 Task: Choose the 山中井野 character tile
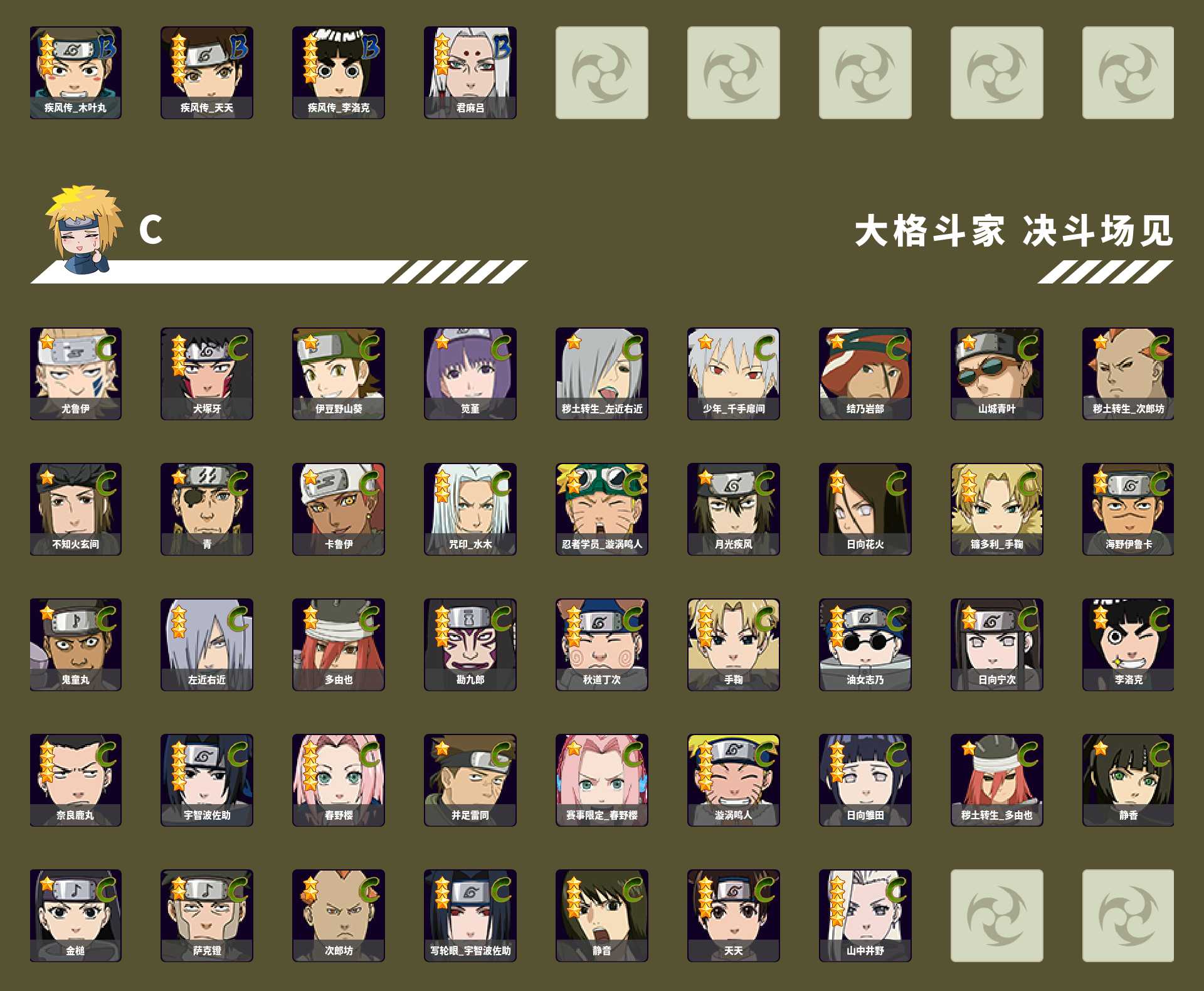point(865,916)
